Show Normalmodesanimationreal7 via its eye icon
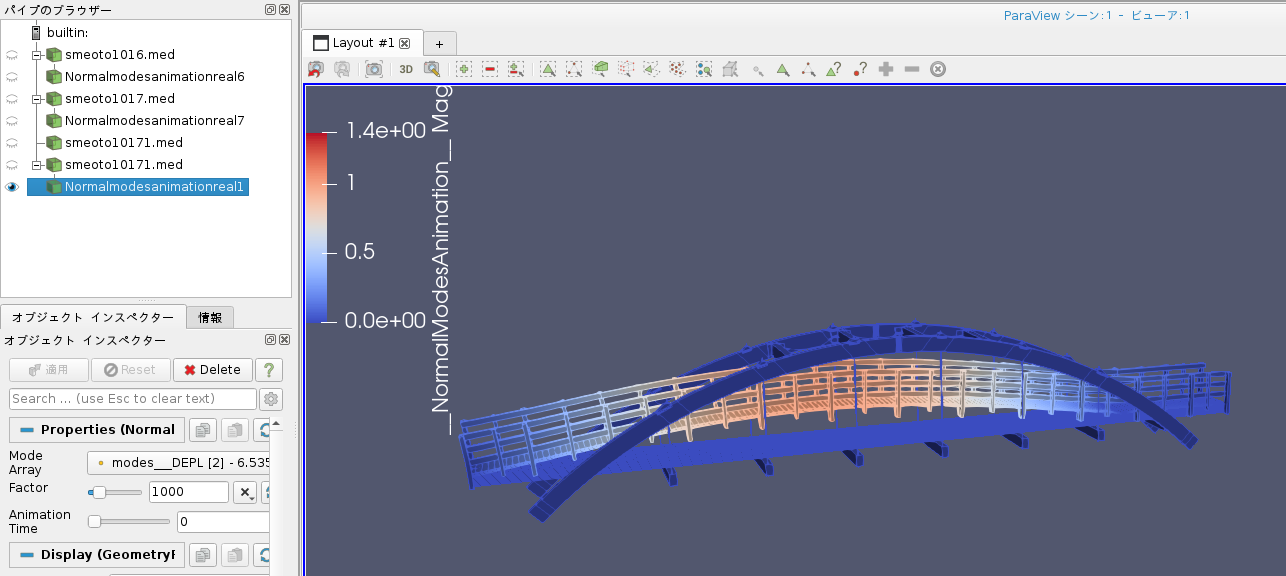The image size is (1286, 576). pos(12,121)
